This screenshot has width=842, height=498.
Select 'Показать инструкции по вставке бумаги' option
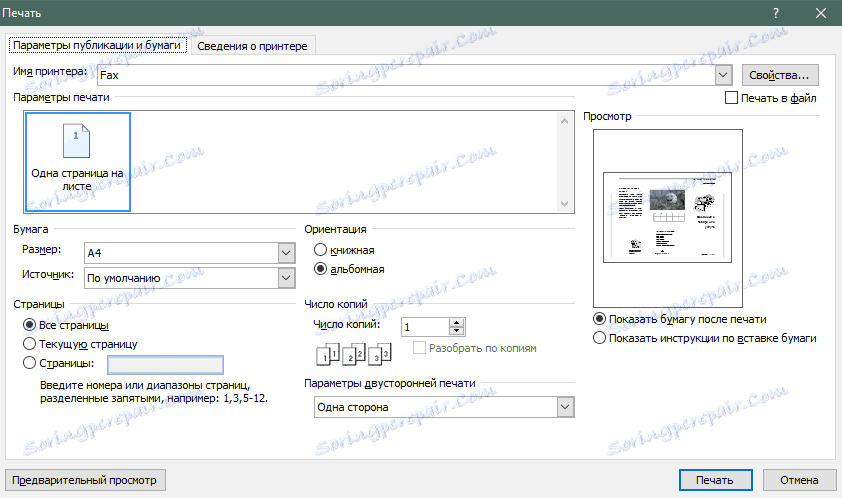pos(599,338)
